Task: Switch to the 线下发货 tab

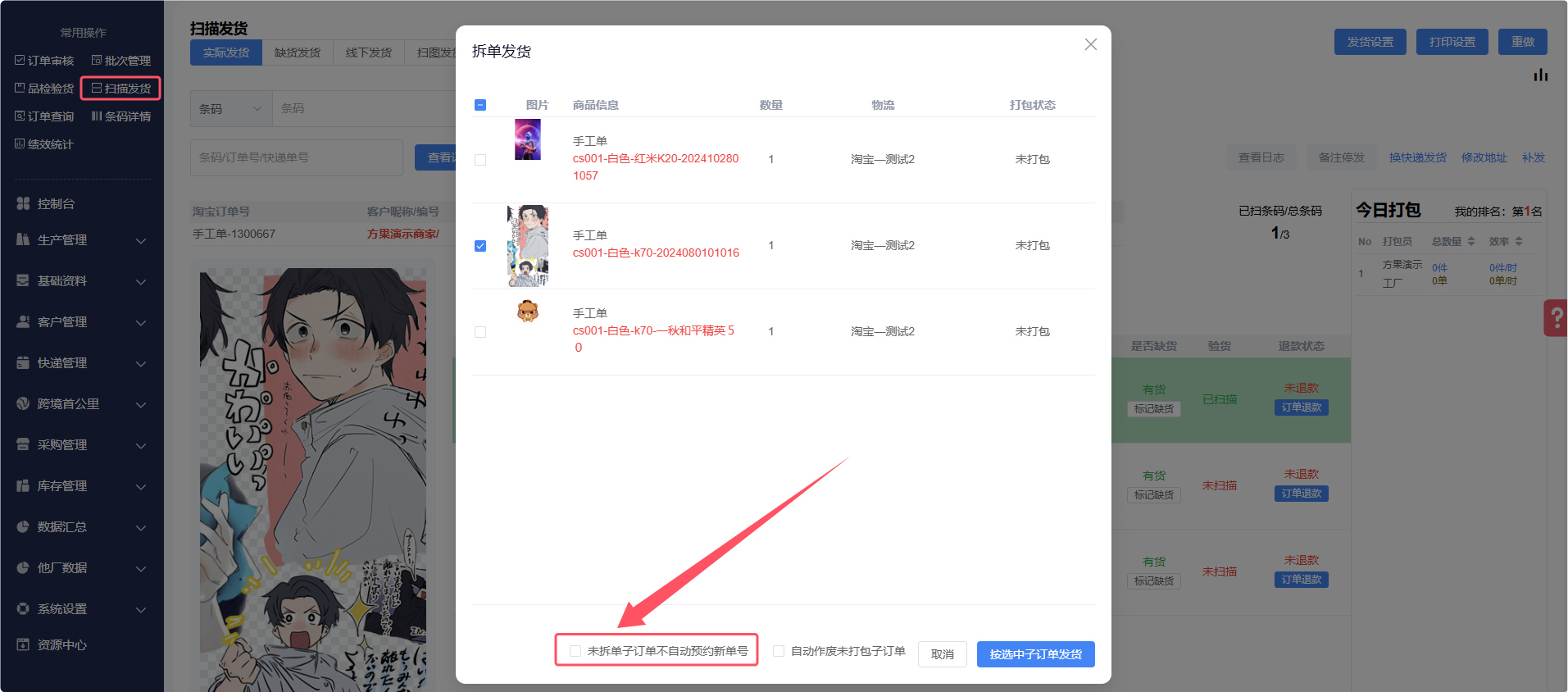Action: click(369, 52)
